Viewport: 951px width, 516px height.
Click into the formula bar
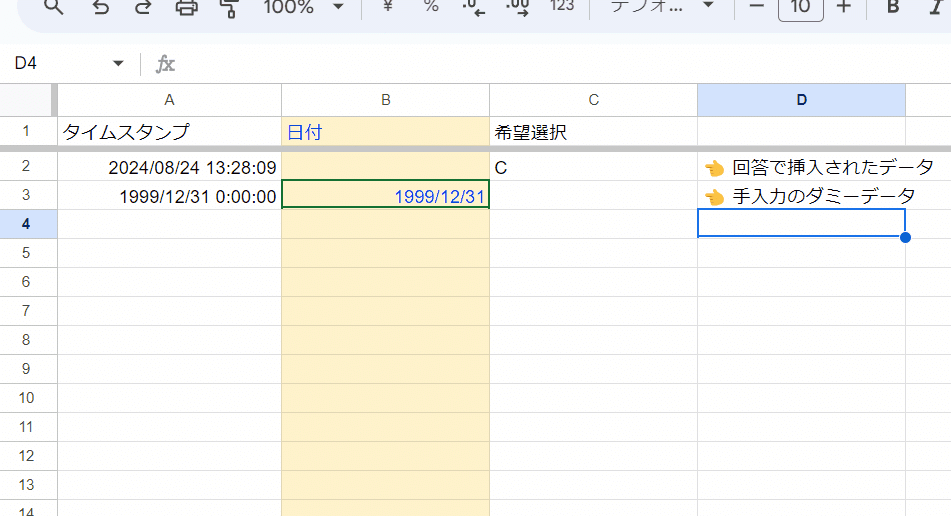[564, 64]
